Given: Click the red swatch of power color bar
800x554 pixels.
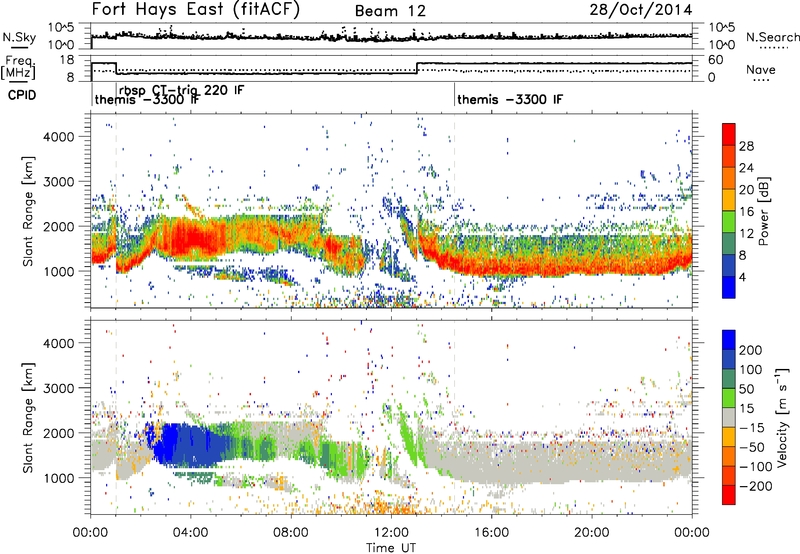Looking at the screenshot, I should (x=729, y=134).
